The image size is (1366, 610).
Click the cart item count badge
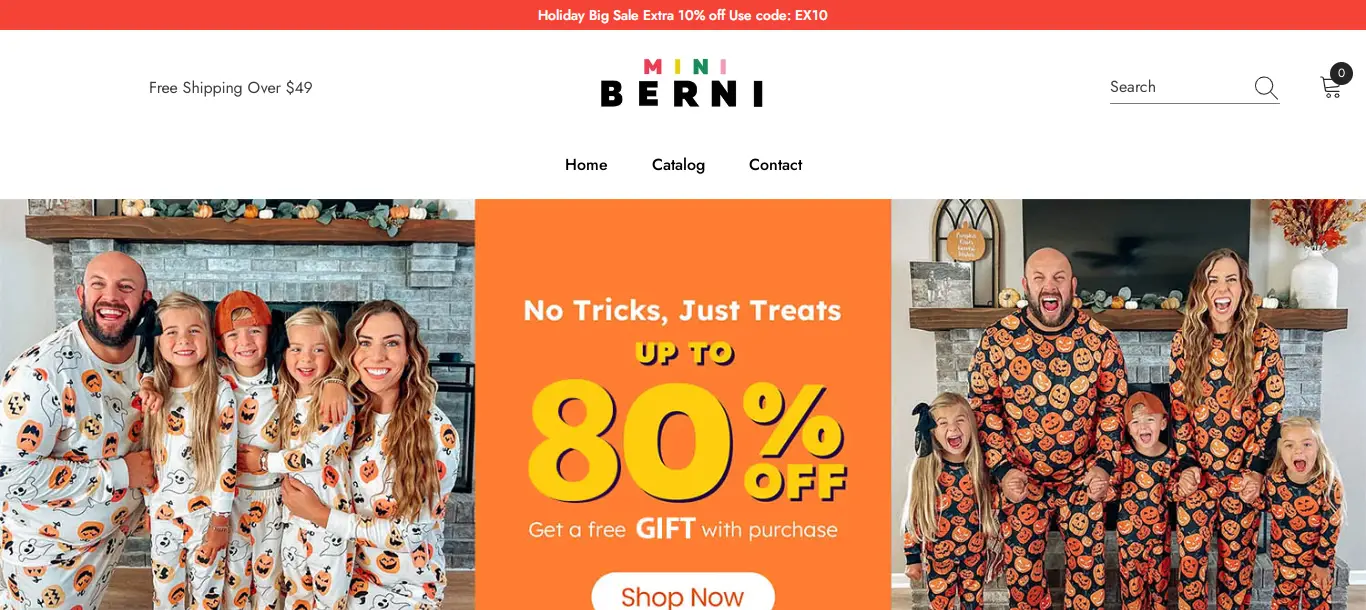1341,73
